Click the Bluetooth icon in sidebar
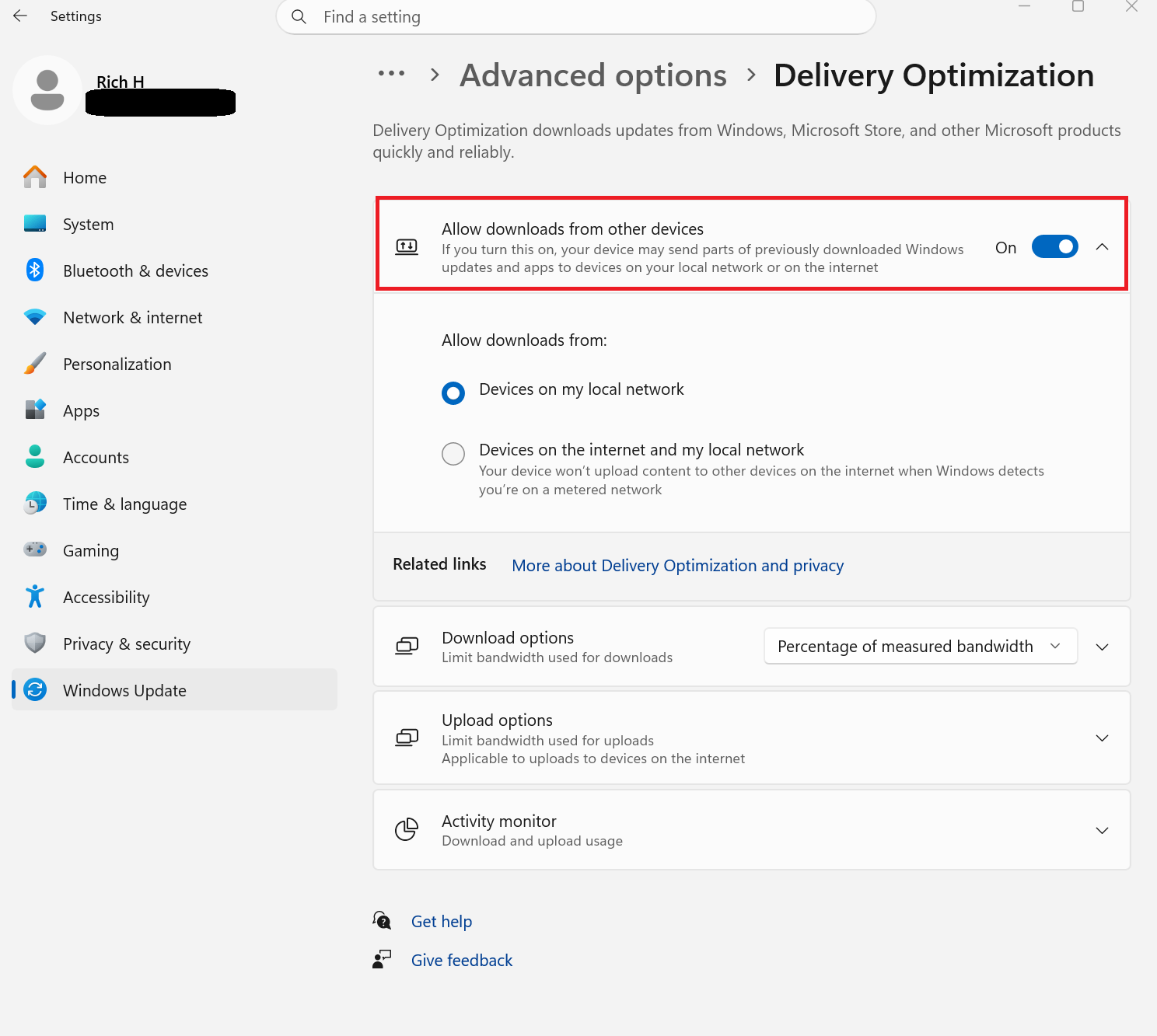 point(35,270)
